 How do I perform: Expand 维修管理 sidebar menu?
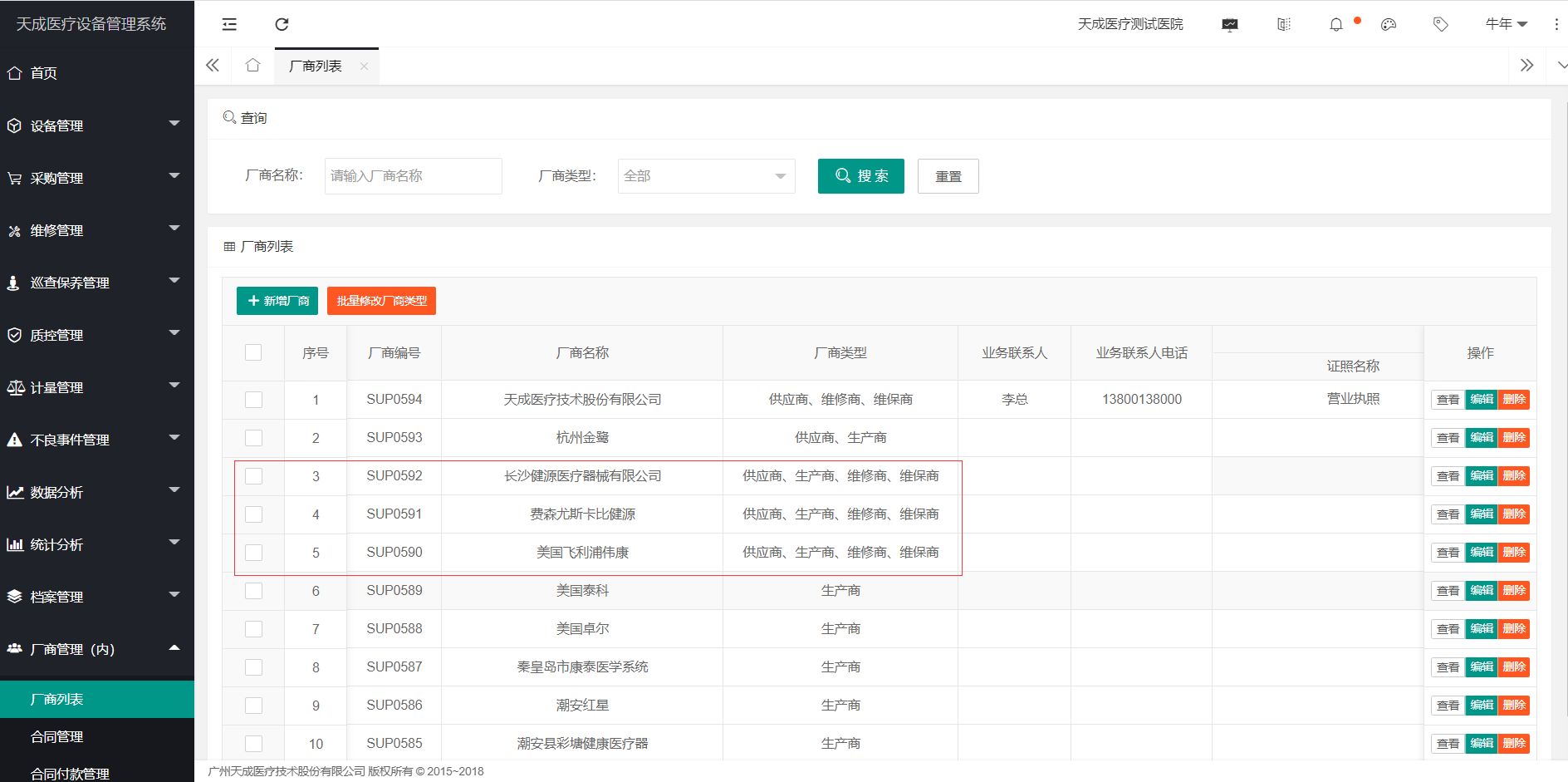tap(97, 230)
